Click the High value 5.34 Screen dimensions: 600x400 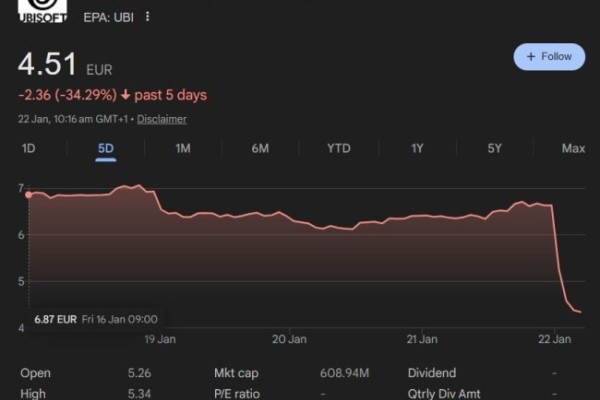[x=139, y=394]
